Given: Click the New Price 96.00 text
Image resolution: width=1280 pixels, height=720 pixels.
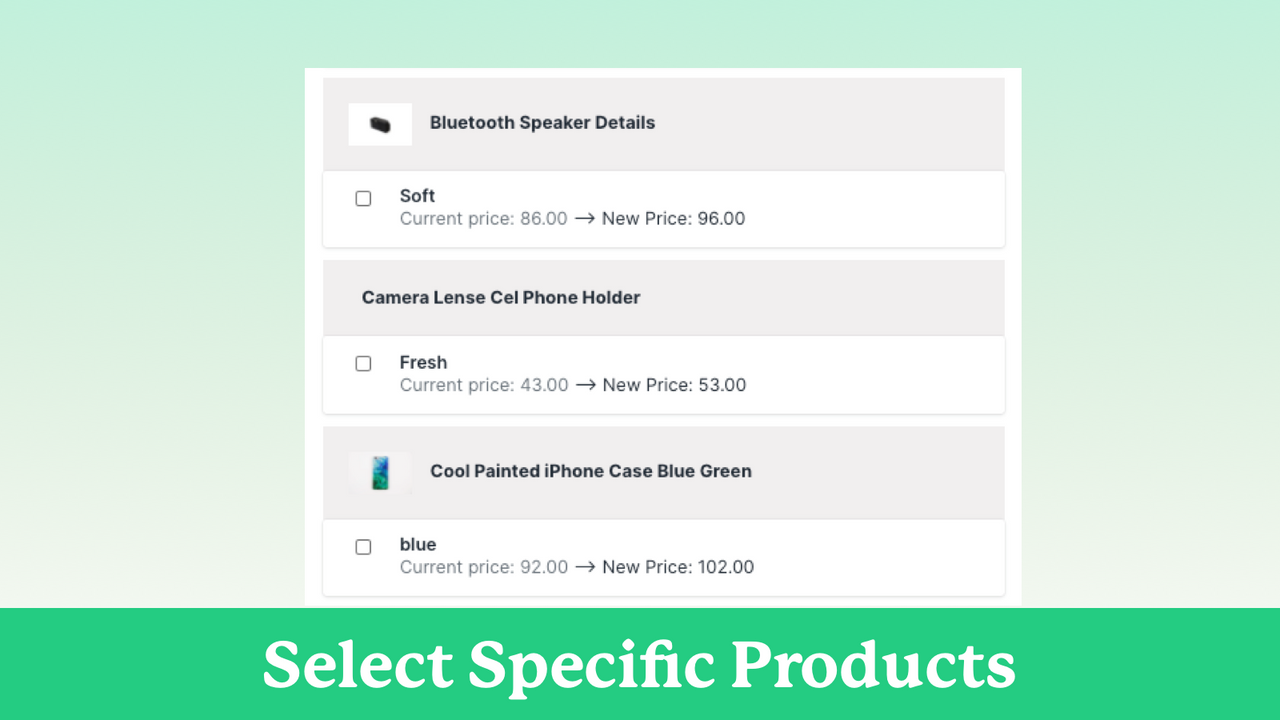Looking at the screenshot, I should click(673, 218).
